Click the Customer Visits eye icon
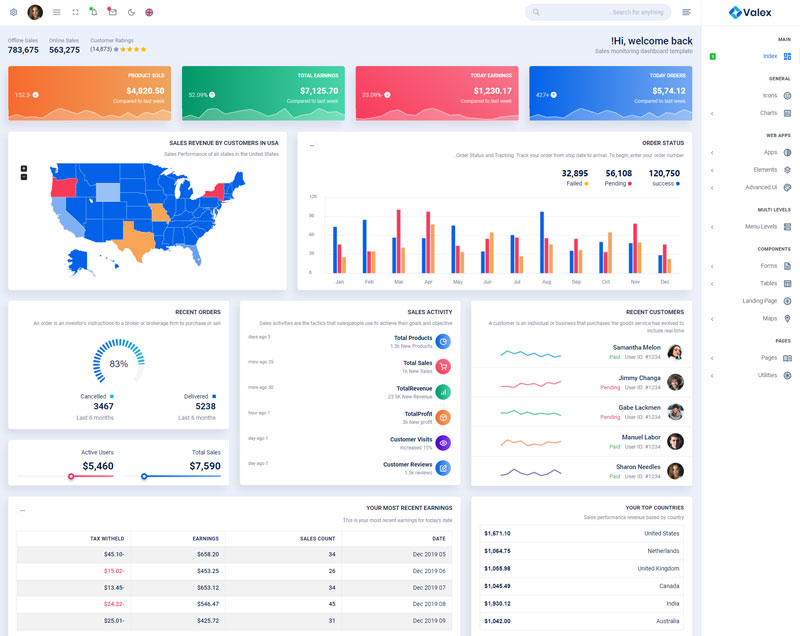Screen dimensions: 800x636 click(x=442, y=442)
